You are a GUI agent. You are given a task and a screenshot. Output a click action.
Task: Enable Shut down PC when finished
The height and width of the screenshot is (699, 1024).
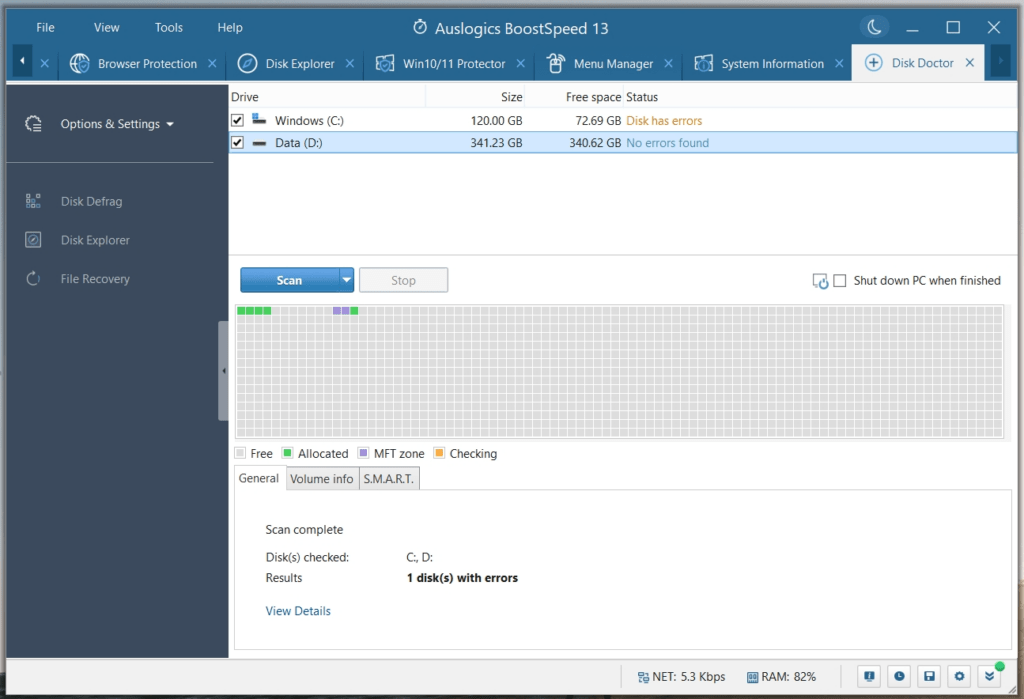tap(838, 281)
